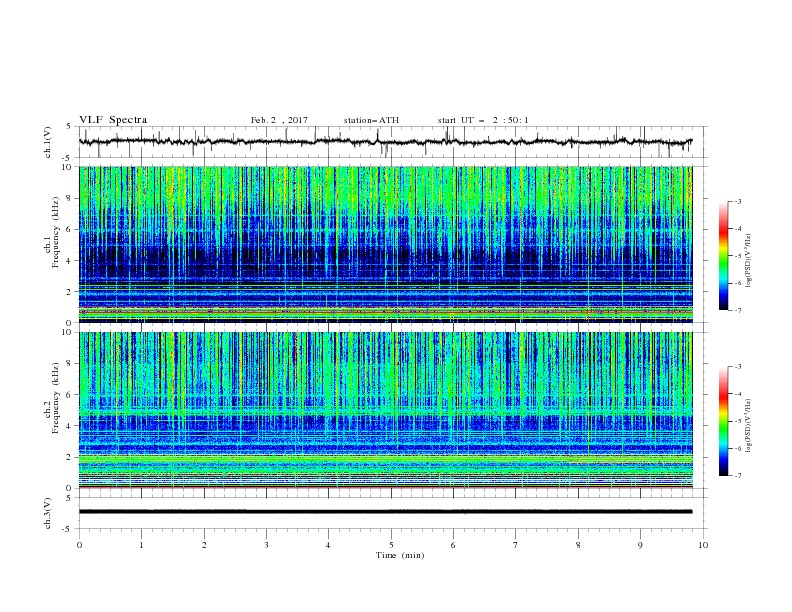Click time axis tick label "4"
This screenshot has height=612, width=792.
[x=329, y=545]
